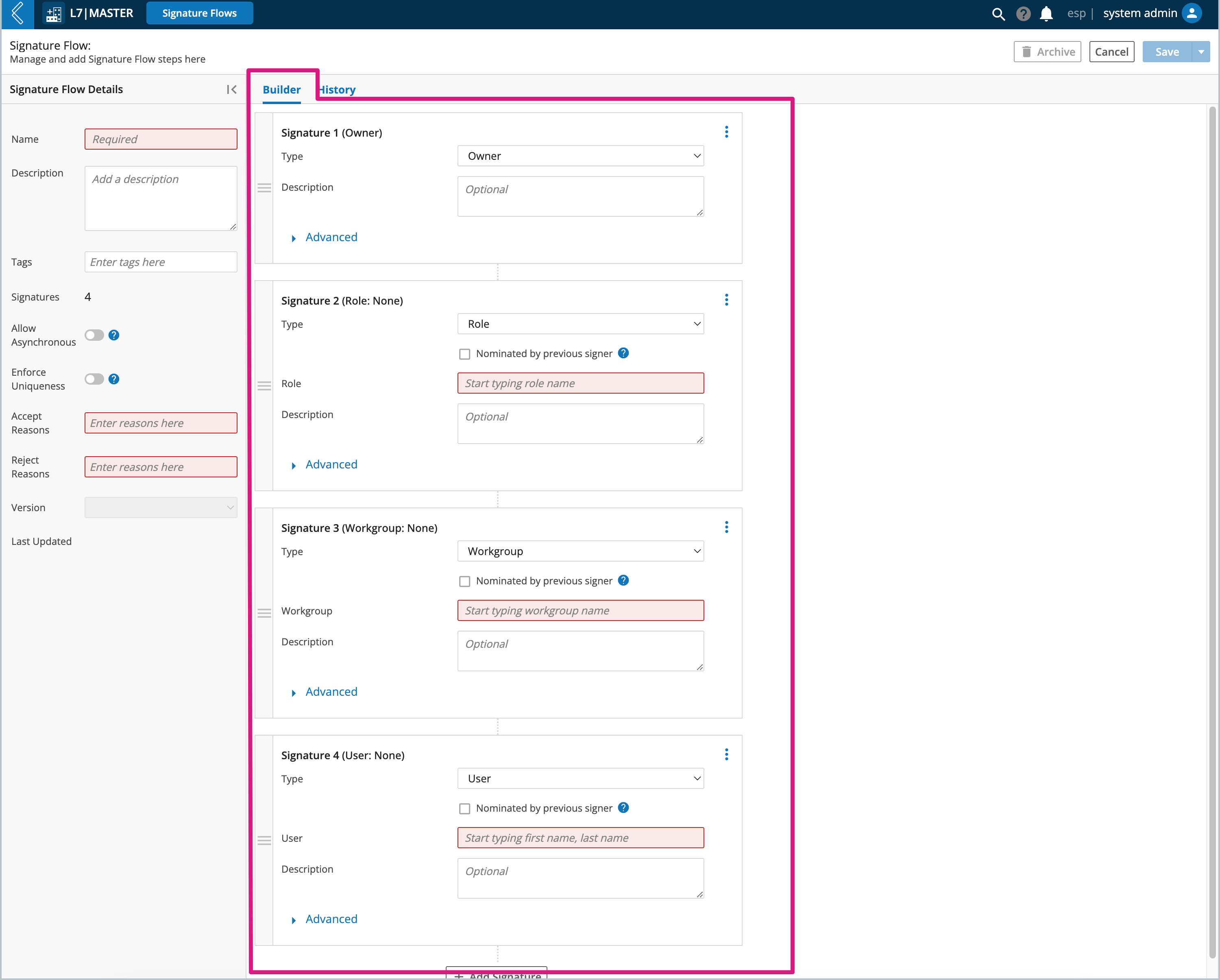Focus the flow Description textarea

click(161, 198)
